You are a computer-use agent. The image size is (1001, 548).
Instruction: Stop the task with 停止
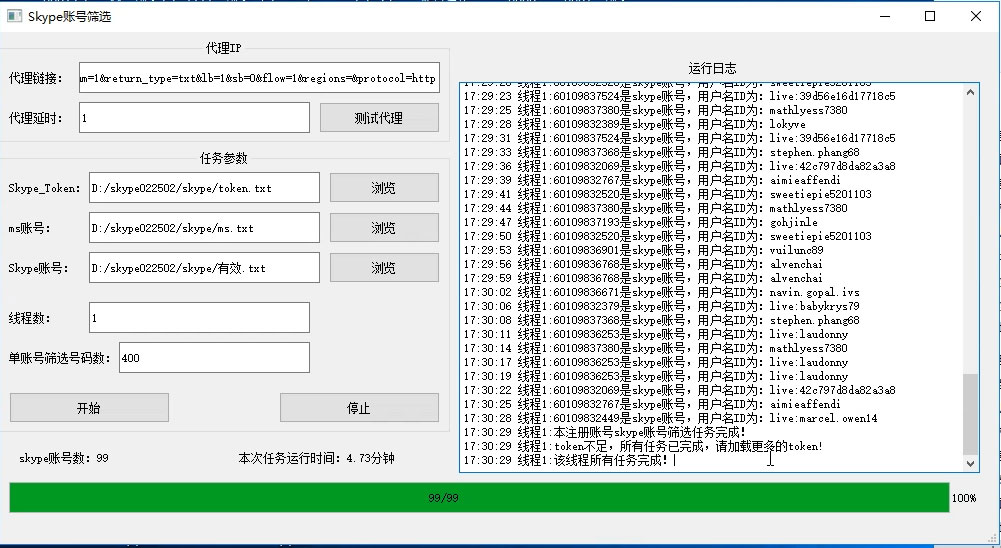[359, 407]
